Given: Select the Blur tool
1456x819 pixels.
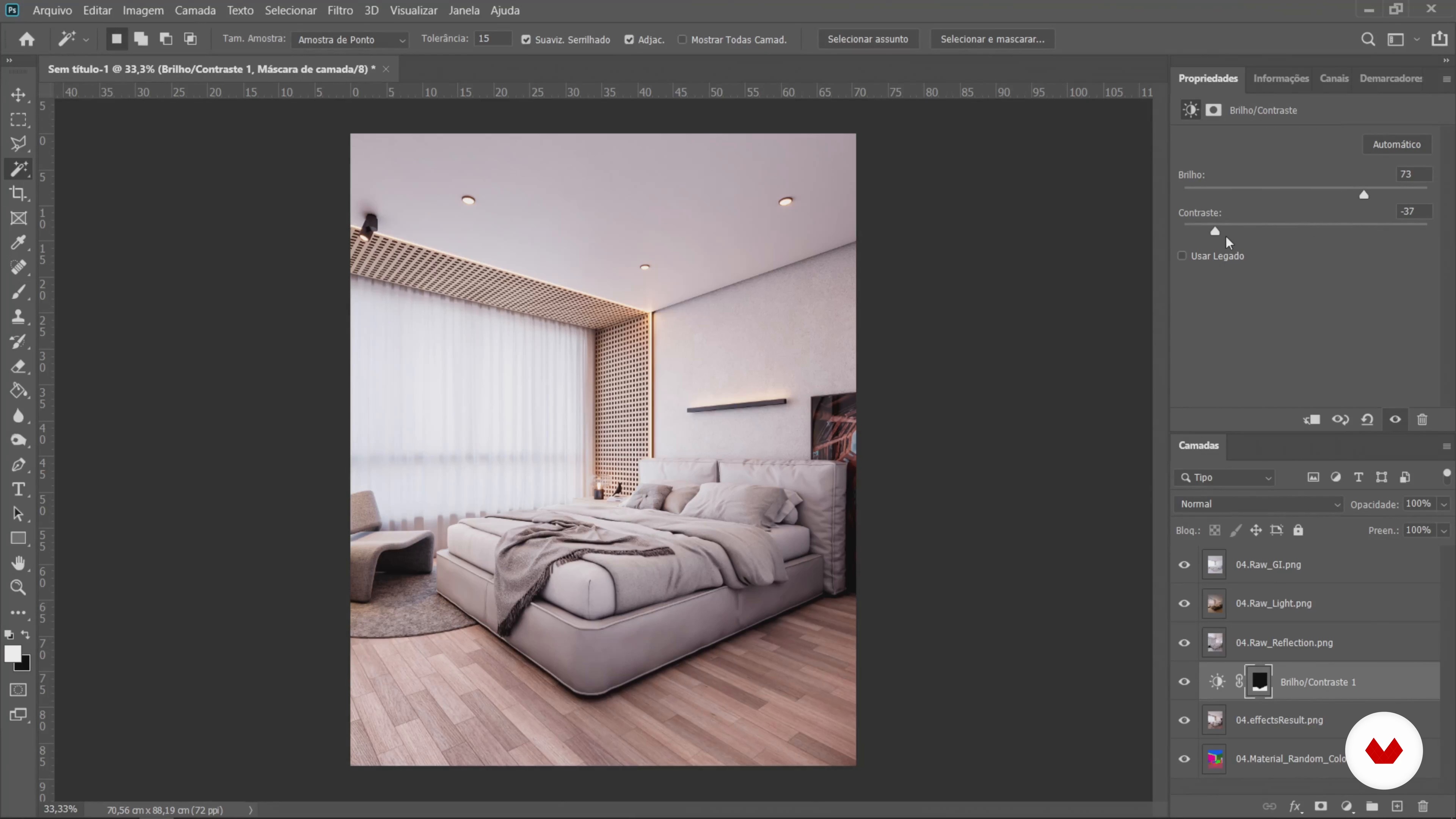Looking at the screenshot, I should [x=18, y=416].
